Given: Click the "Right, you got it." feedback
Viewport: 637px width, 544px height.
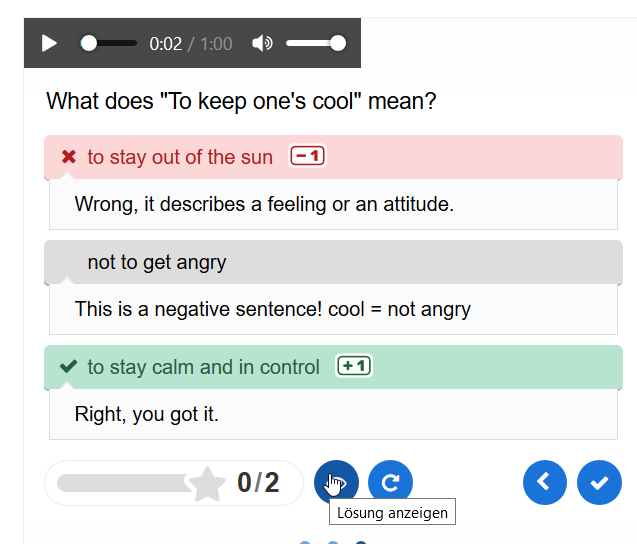Looking at the screenshot, I should (x=147, y=414).
